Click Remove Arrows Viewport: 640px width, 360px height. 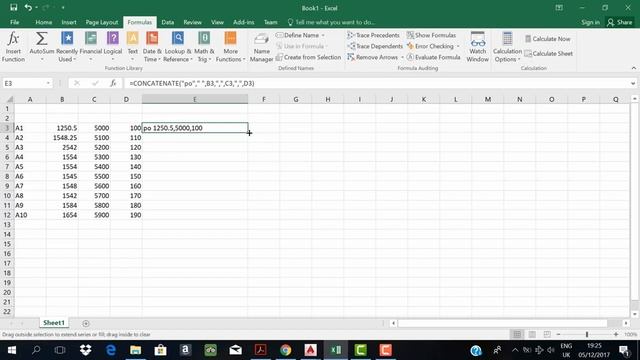tap(373, 58)
